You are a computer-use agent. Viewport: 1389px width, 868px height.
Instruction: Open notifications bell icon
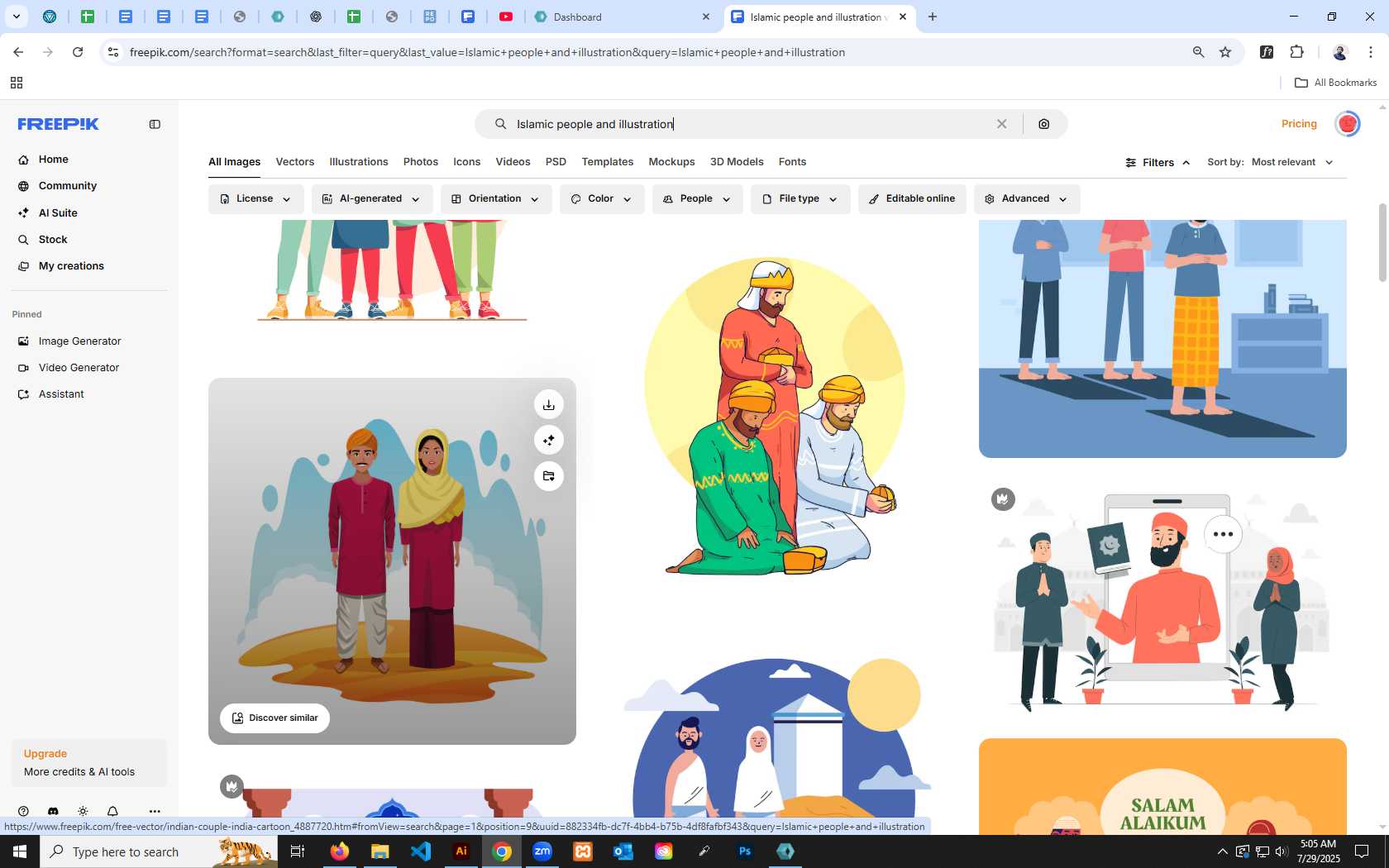pyautogui.click(x=112, y=812)
